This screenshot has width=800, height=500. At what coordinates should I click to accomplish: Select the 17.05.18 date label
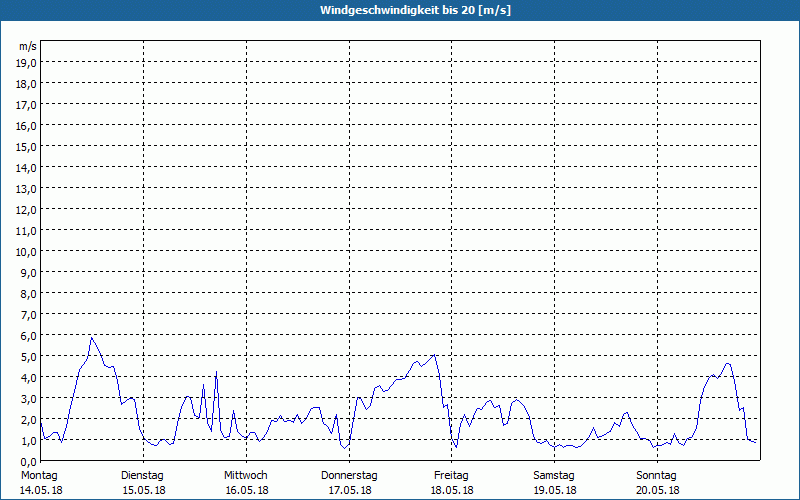350,490
